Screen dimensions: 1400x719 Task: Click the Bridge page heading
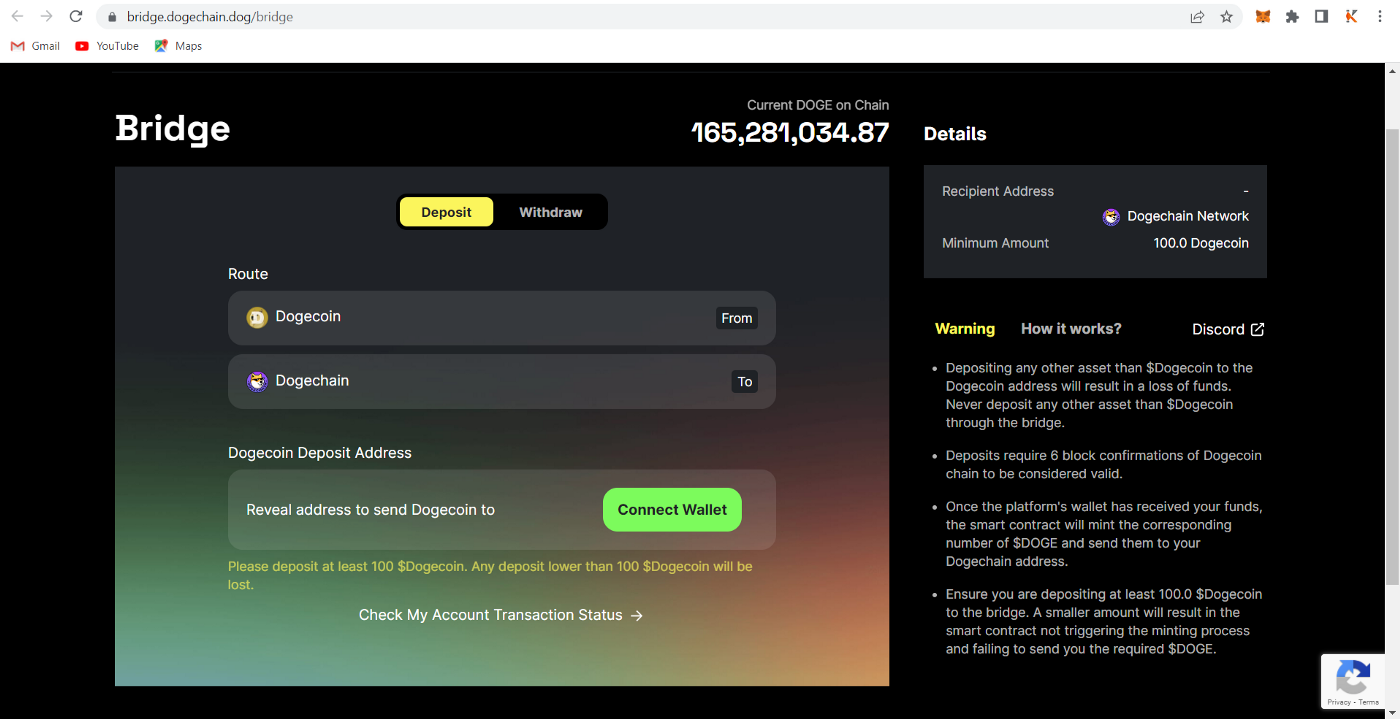click(173, 129)
